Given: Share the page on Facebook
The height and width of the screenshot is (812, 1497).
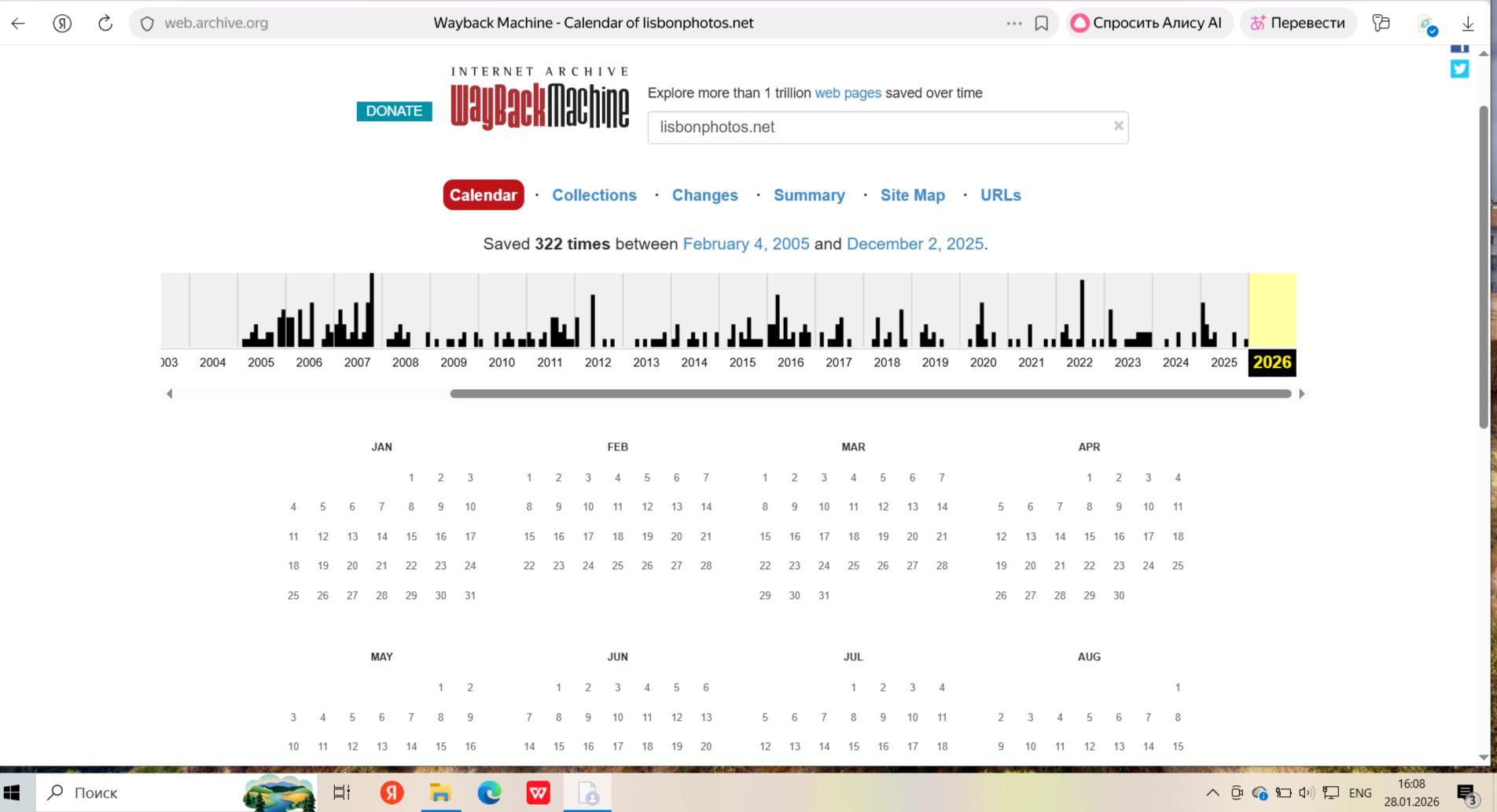Looking at the screenshot, I should coord(1460,49).
